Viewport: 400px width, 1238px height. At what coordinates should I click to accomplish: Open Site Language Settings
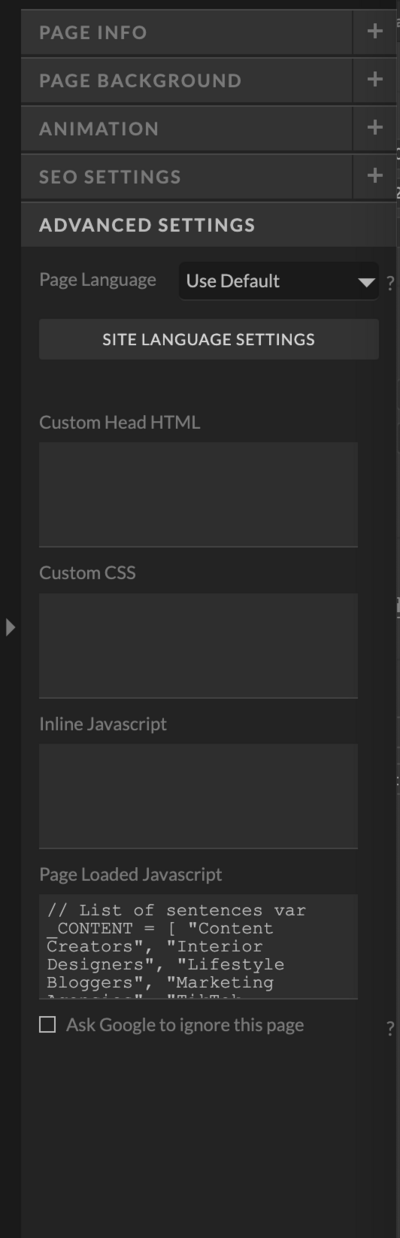[209, 339]
